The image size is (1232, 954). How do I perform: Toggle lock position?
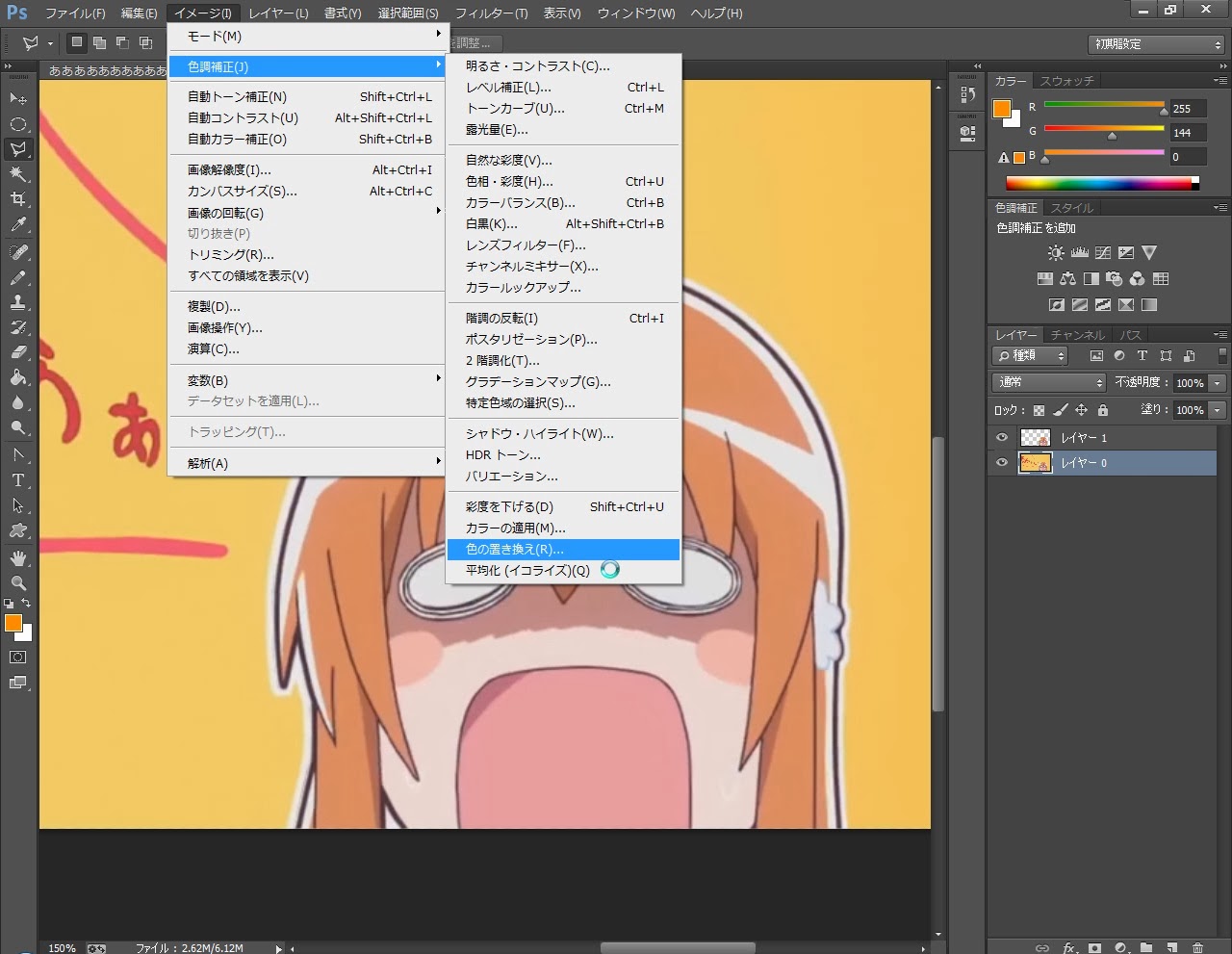click(1081, 410)
